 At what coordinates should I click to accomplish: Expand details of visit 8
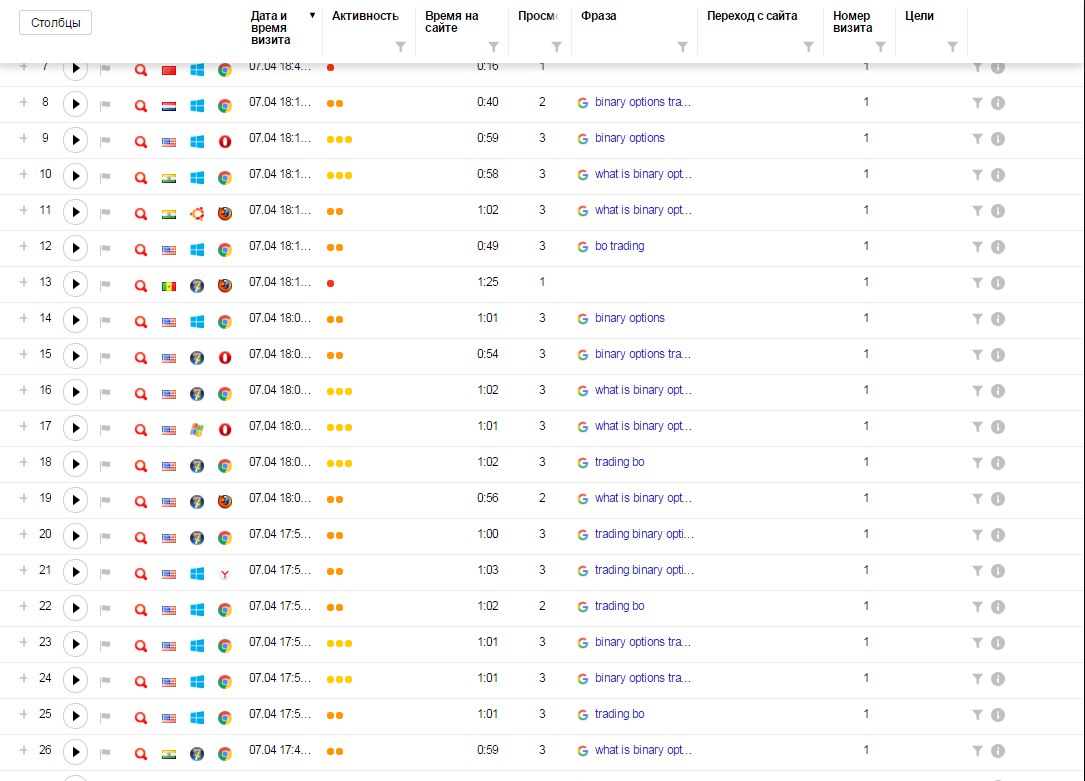[23, 102]
